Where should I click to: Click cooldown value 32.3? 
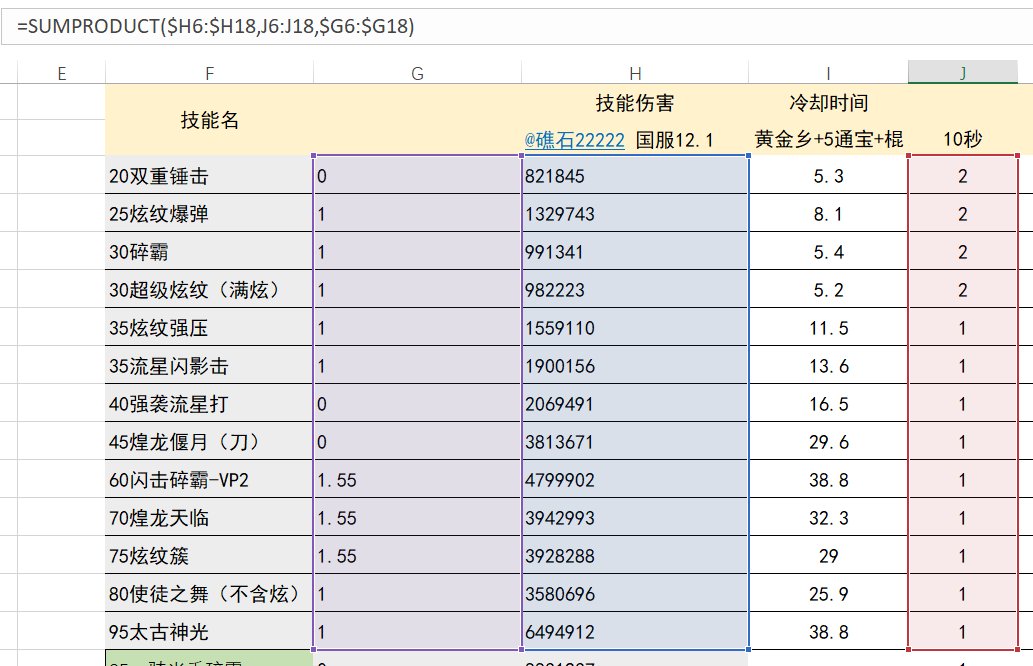[x=828, y=518]
